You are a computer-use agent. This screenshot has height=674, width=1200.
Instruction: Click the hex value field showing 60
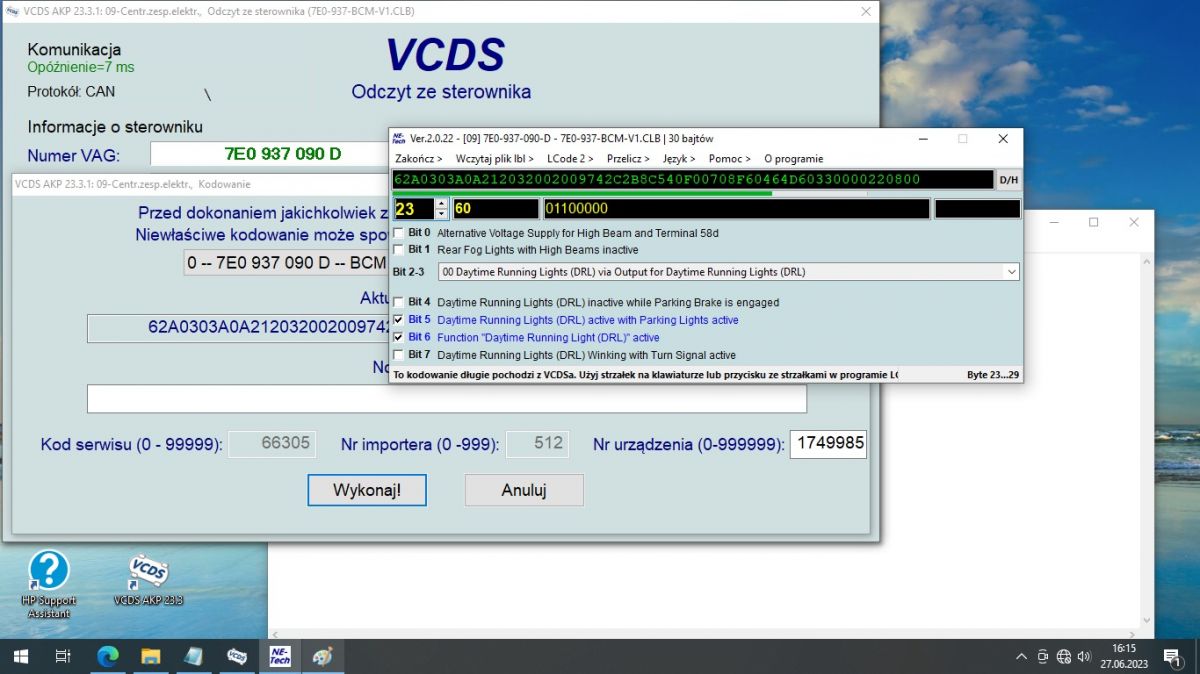click(495, 209)
